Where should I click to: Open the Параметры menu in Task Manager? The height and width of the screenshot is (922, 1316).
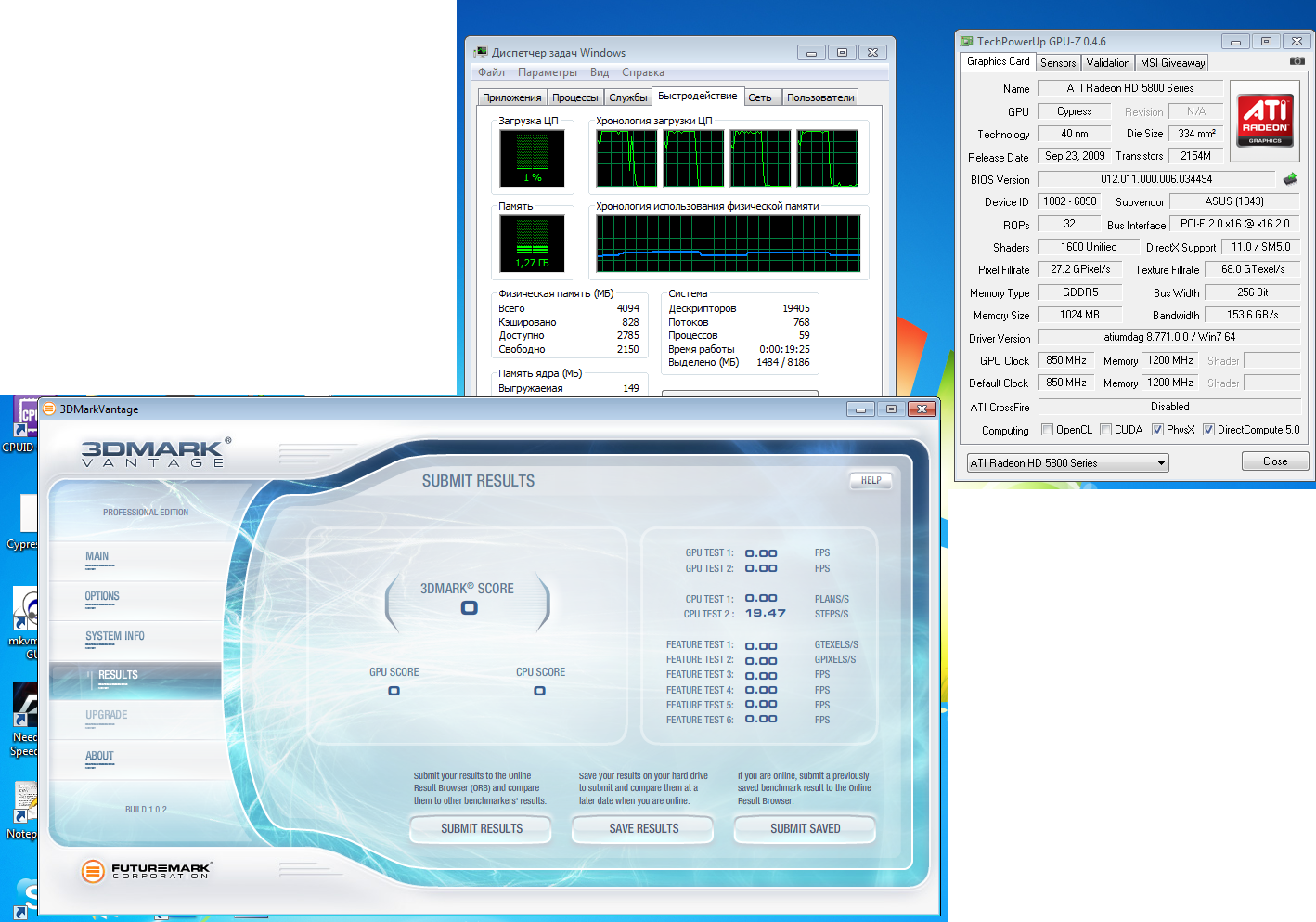click(548, 72)
